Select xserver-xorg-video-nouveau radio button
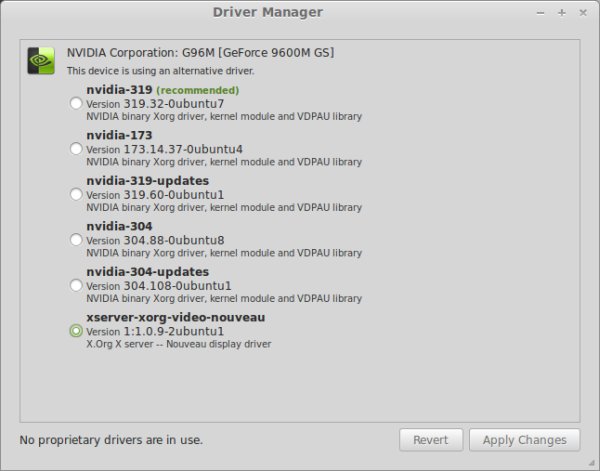This screenshot has width=600, height=471. [x=76, y=331]
